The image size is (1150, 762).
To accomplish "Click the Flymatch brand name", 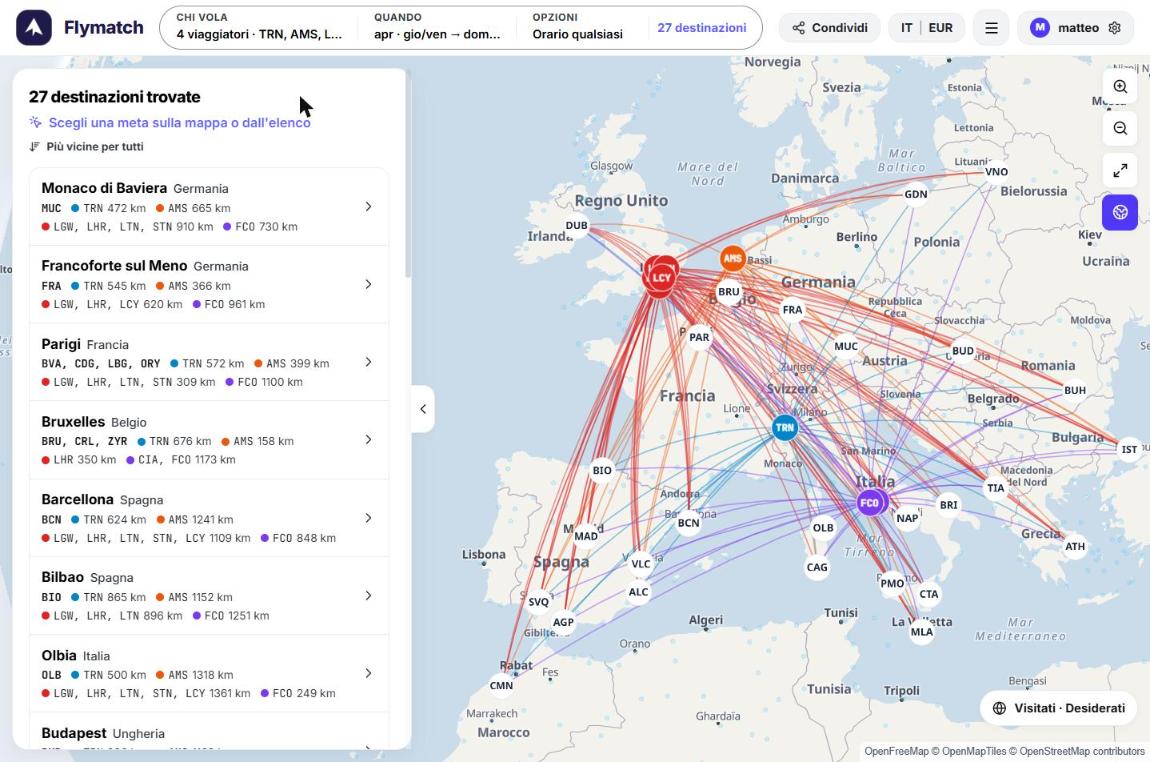I will click(x=103, y=28).
